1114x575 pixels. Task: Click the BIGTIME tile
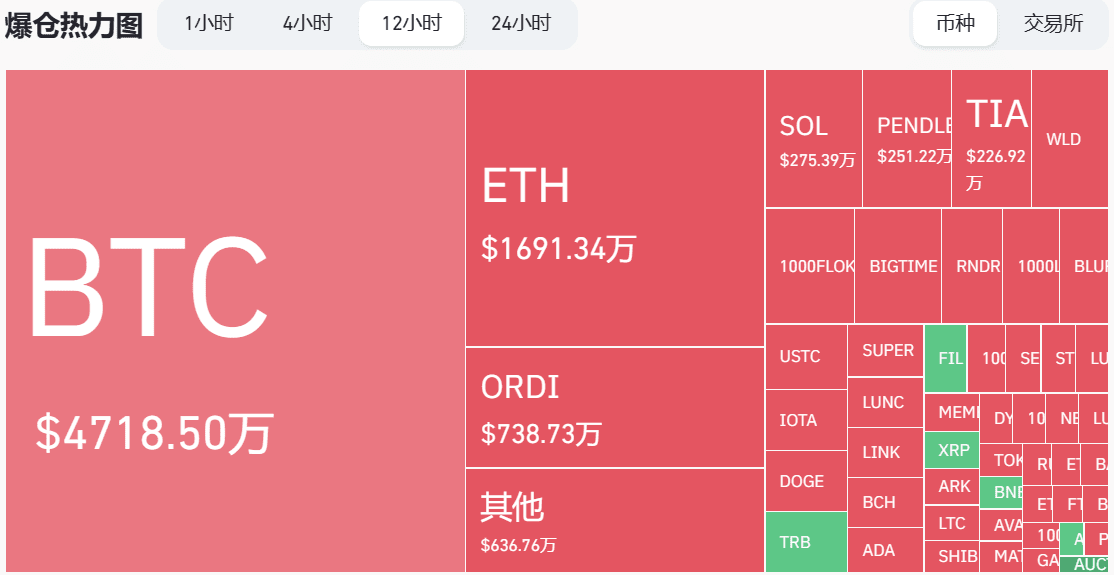coord(898,266)
